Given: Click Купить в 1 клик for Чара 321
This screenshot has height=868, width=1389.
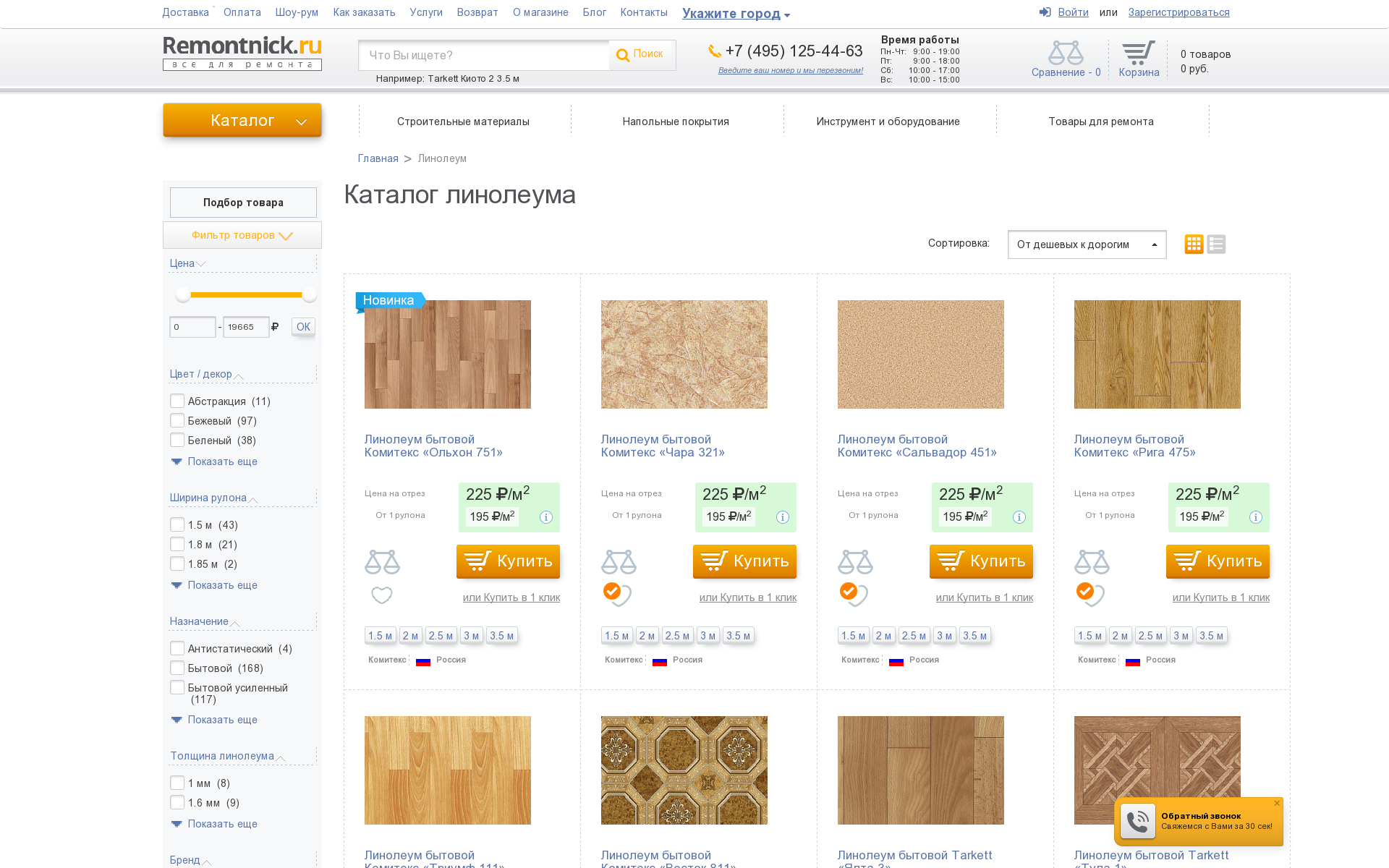Looking at the screenshot, I should click(748, 597).
